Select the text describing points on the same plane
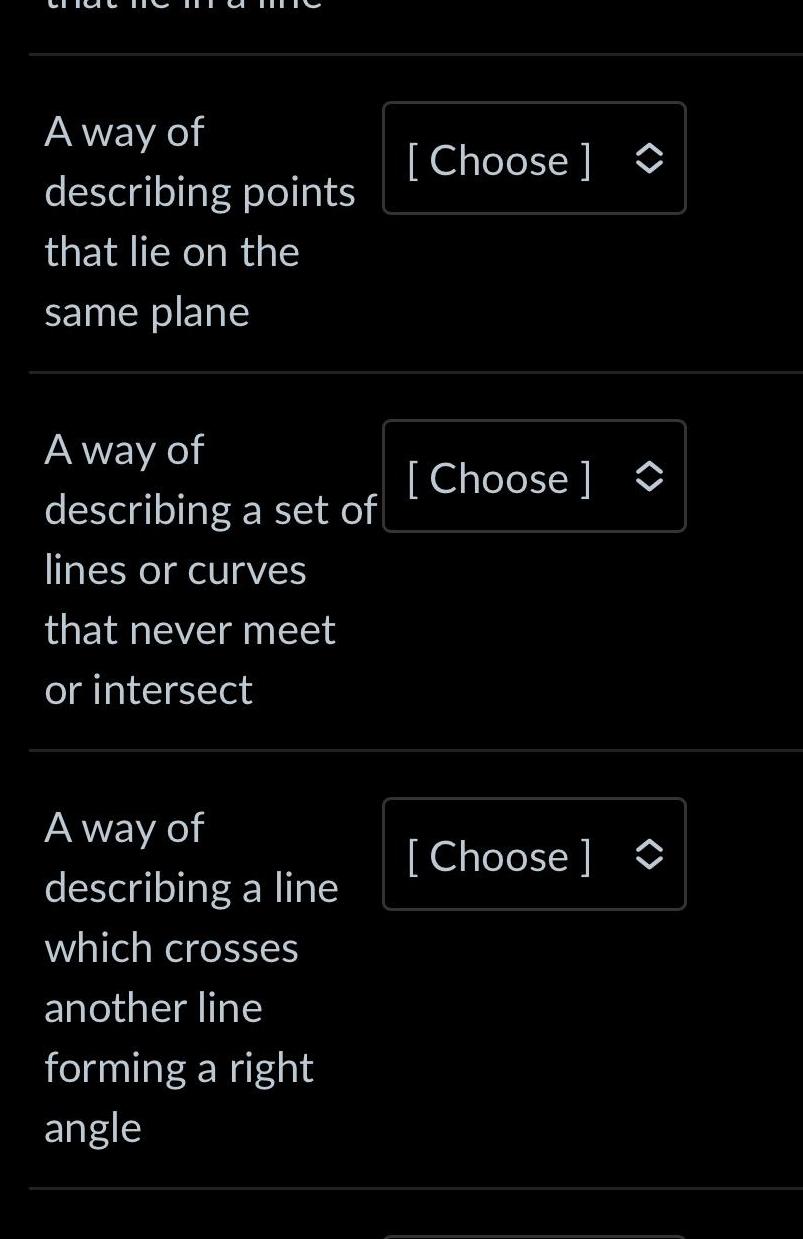803x1239 pixels. pyautogui.click(x=200, y=220)
